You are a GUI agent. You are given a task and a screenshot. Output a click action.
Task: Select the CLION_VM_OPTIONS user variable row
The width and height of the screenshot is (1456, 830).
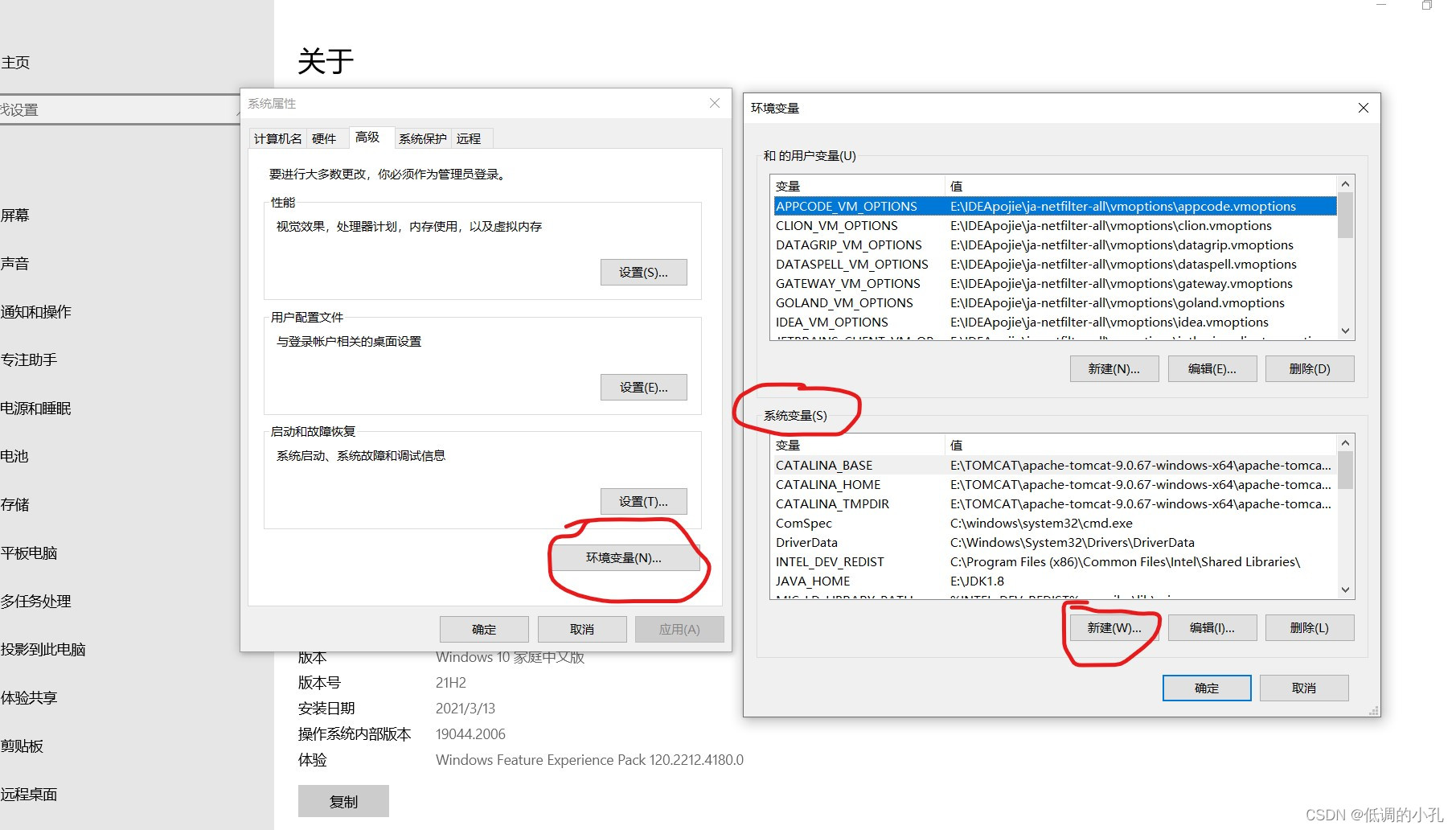[1054, 225]
